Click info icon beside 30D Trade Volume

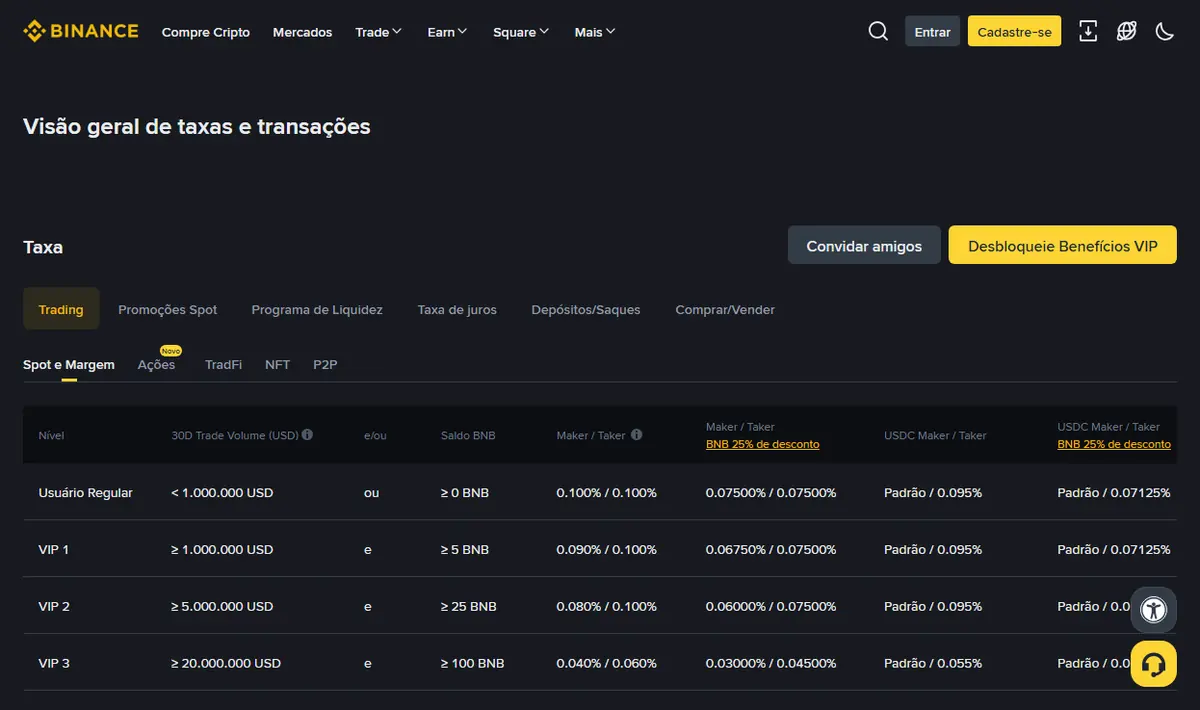point(308,435)
